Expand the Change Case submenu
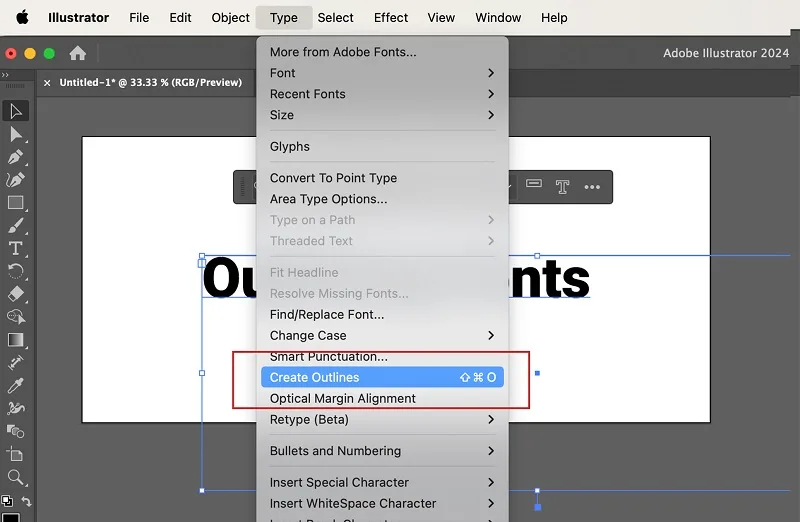 tap(382, 335)
